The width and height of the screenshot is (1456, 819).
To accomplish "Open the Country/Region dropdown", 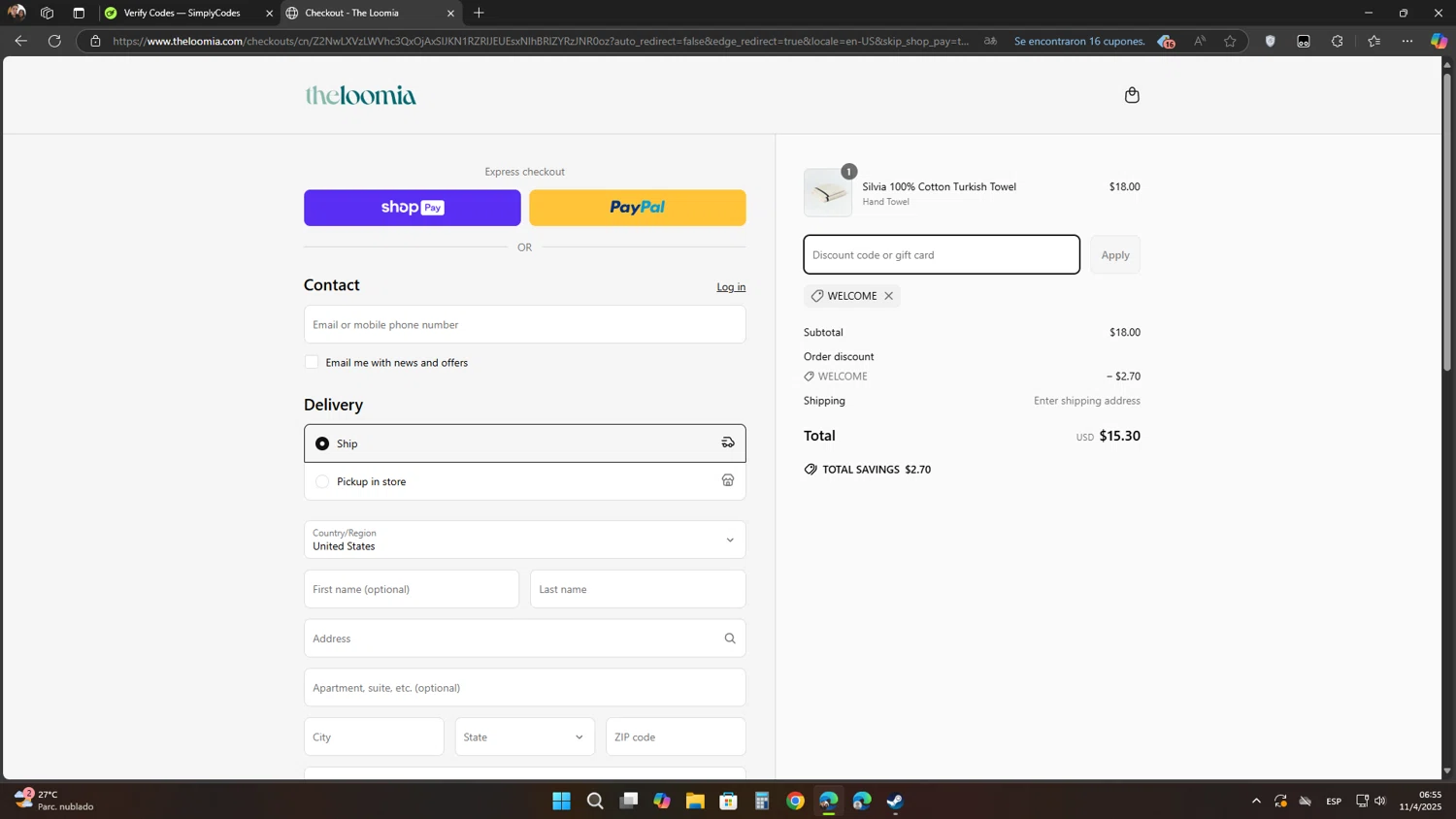I will [x=524, y=540].
